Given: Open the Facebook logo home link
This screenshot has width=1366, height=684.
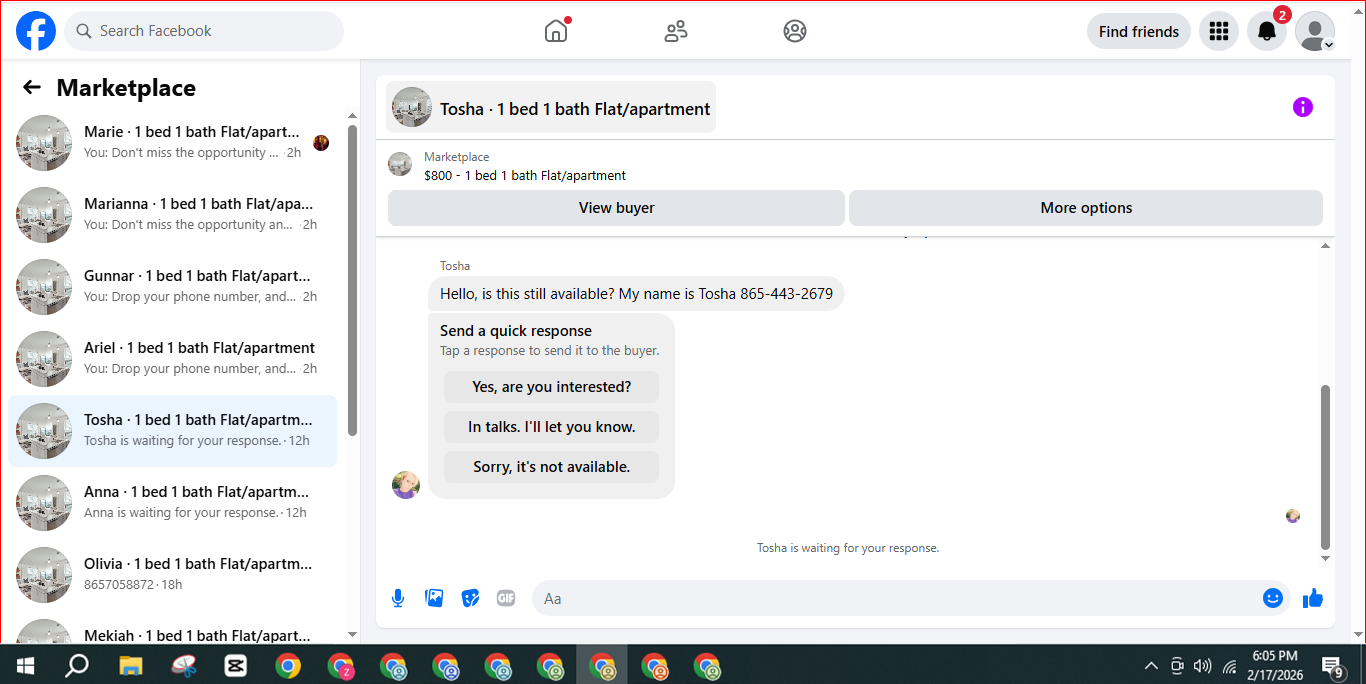Looking at the screenshot, I should coord(36,31).
